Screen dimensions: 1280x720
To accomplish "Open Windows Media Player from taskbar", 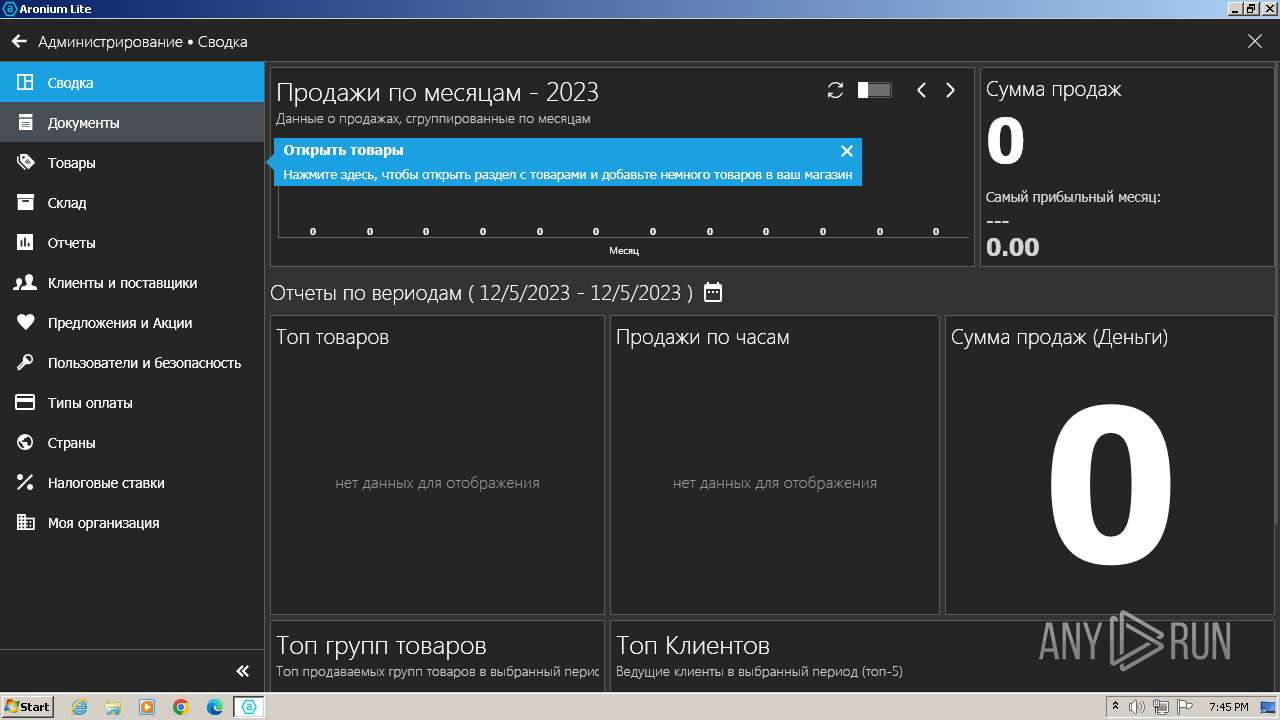I will tap(147, 707).
